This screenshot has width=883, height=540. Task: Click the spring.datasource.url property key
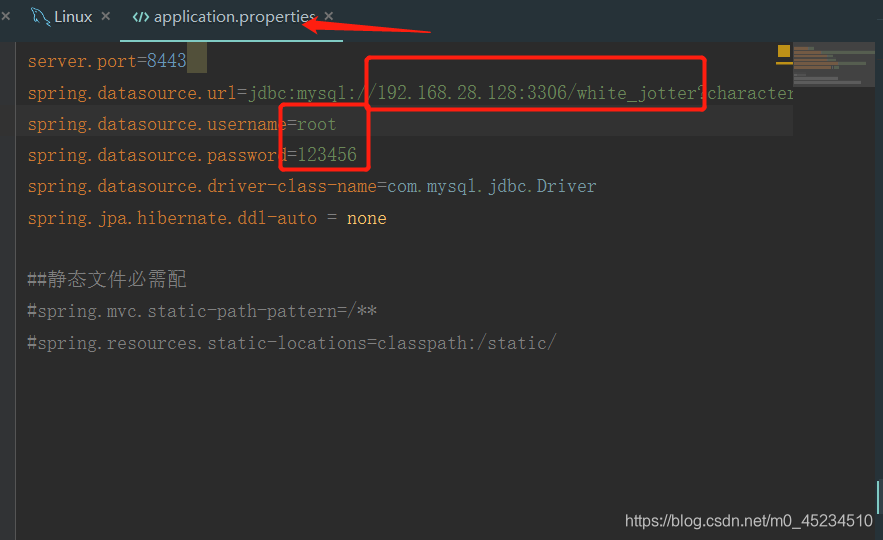pos(132,93)
